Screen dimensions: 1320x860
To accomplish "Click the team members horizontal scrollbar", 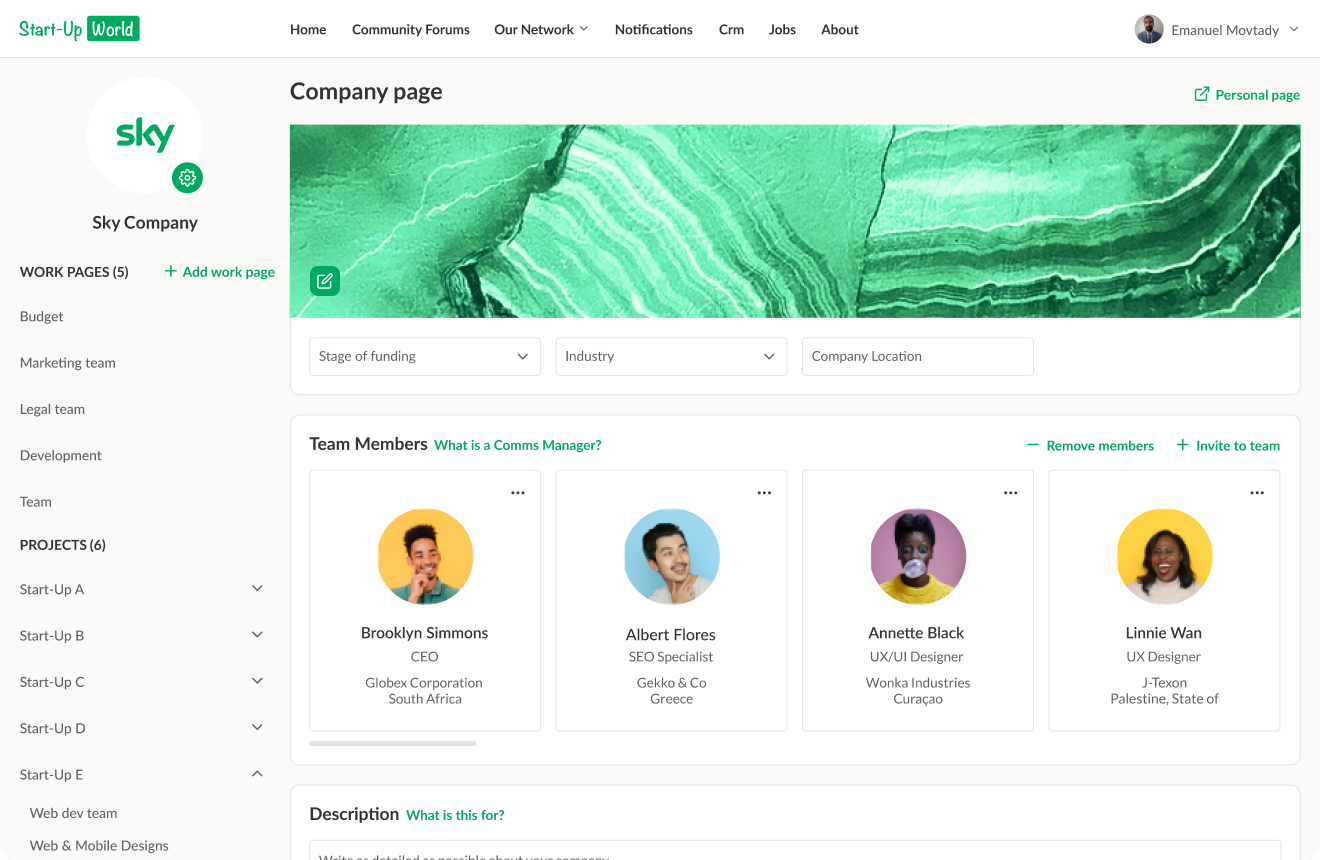I will click(x=393, y=743).
